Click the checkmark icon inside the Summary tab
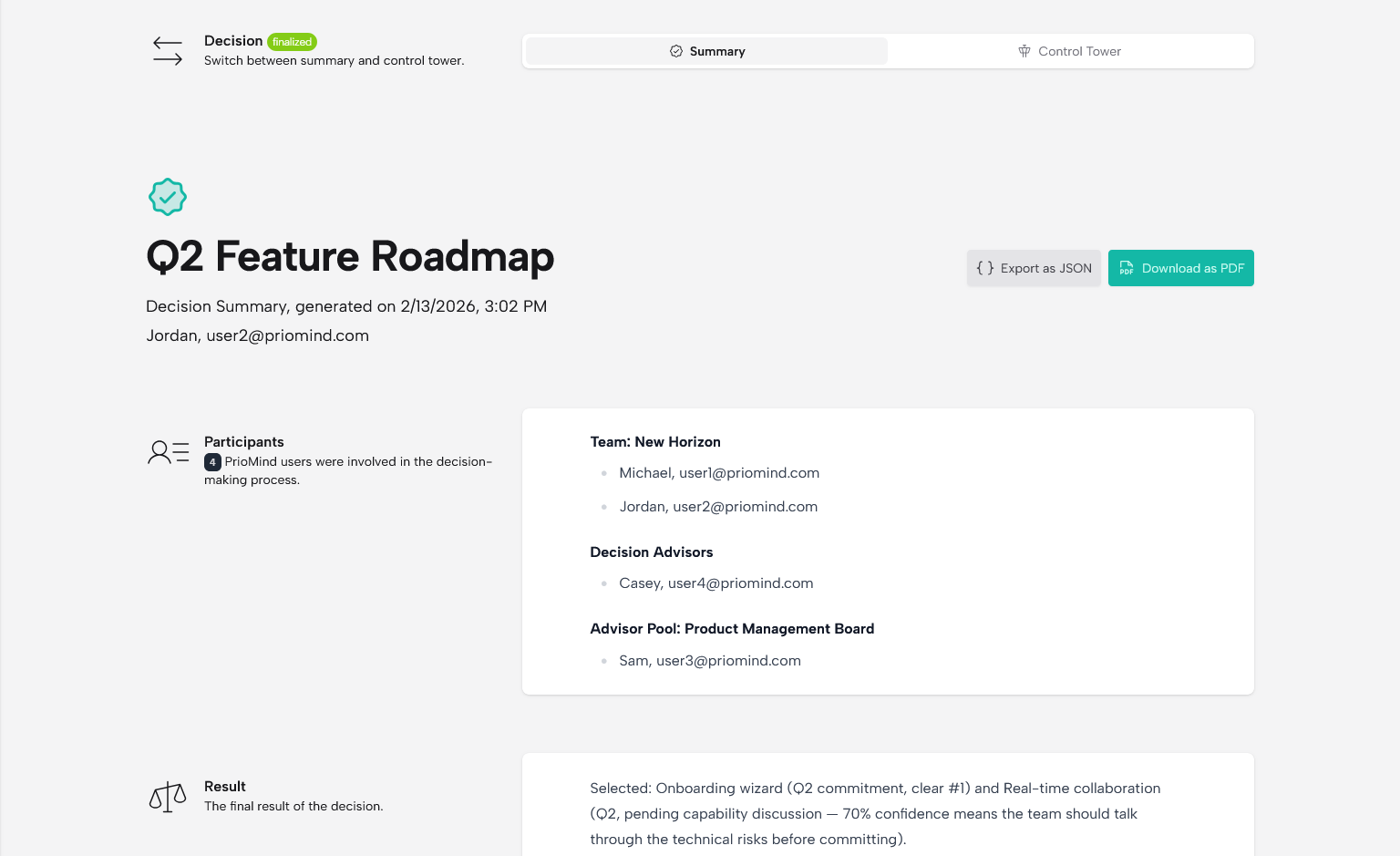The height and width of the screenshot is (856, 1400). click(675, 51)
